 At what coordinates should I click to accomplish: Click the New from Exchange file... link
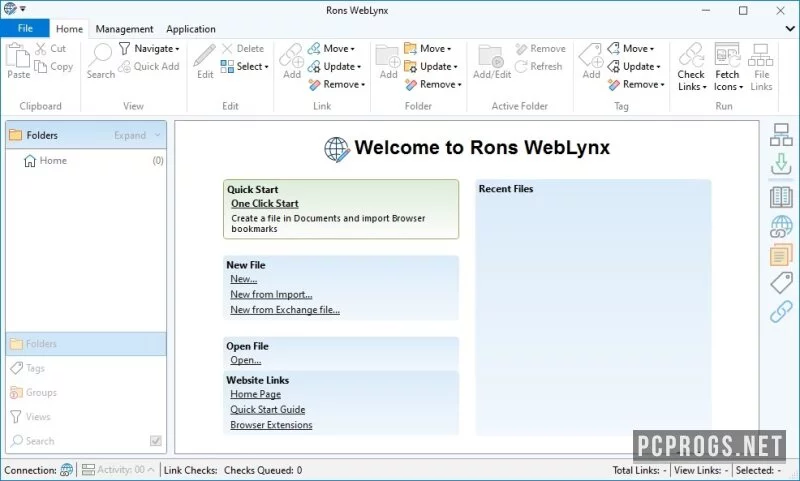tap(285, 310)
